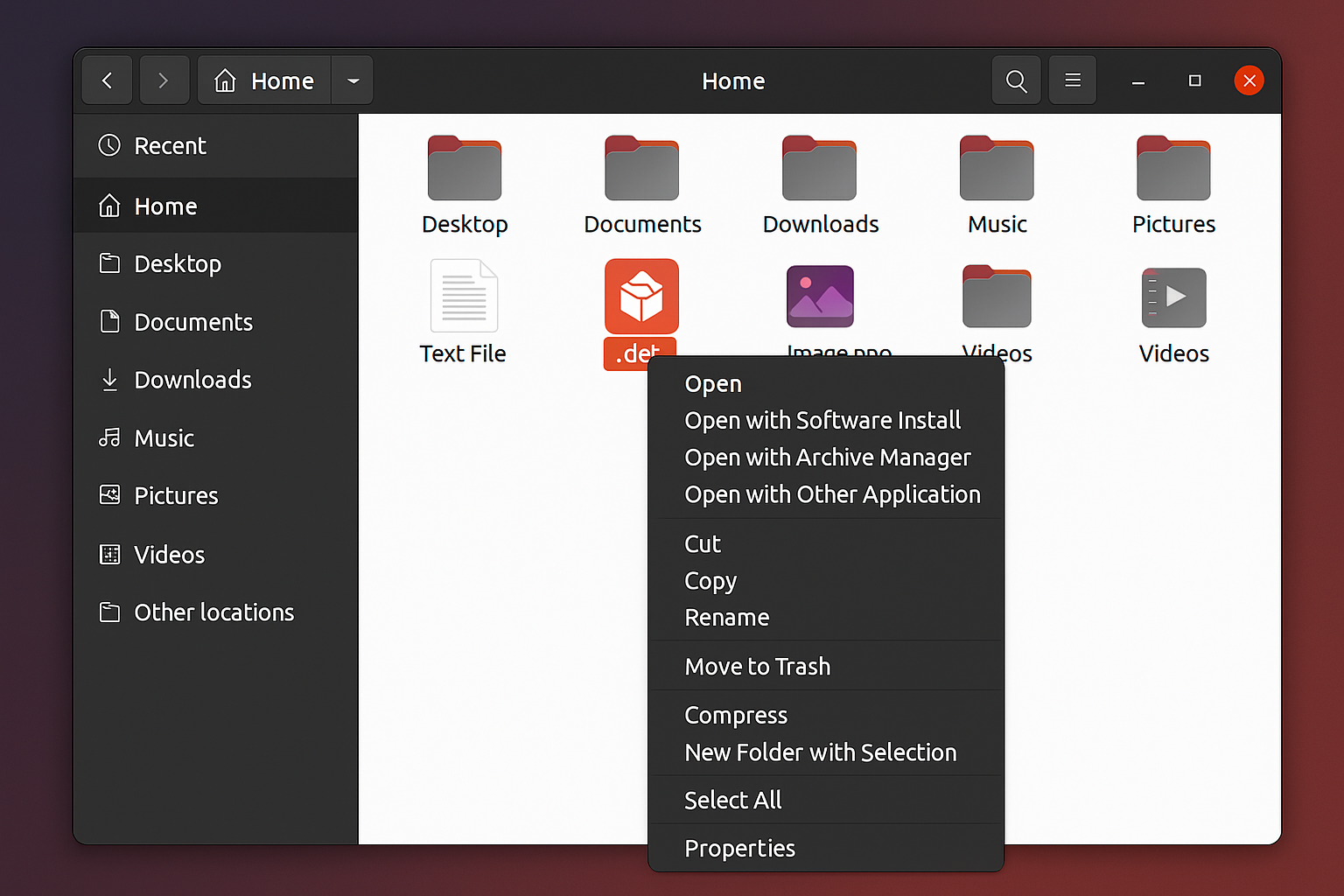Click the Home button in the path bar

click(263, 80)
